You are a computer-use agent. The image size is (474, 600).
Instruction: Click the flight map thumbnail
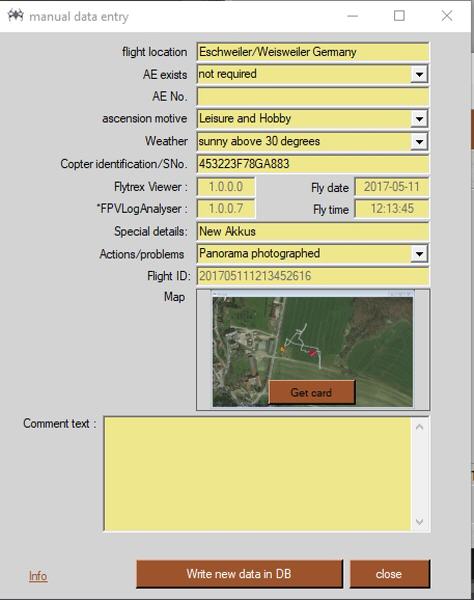(313, 349)
